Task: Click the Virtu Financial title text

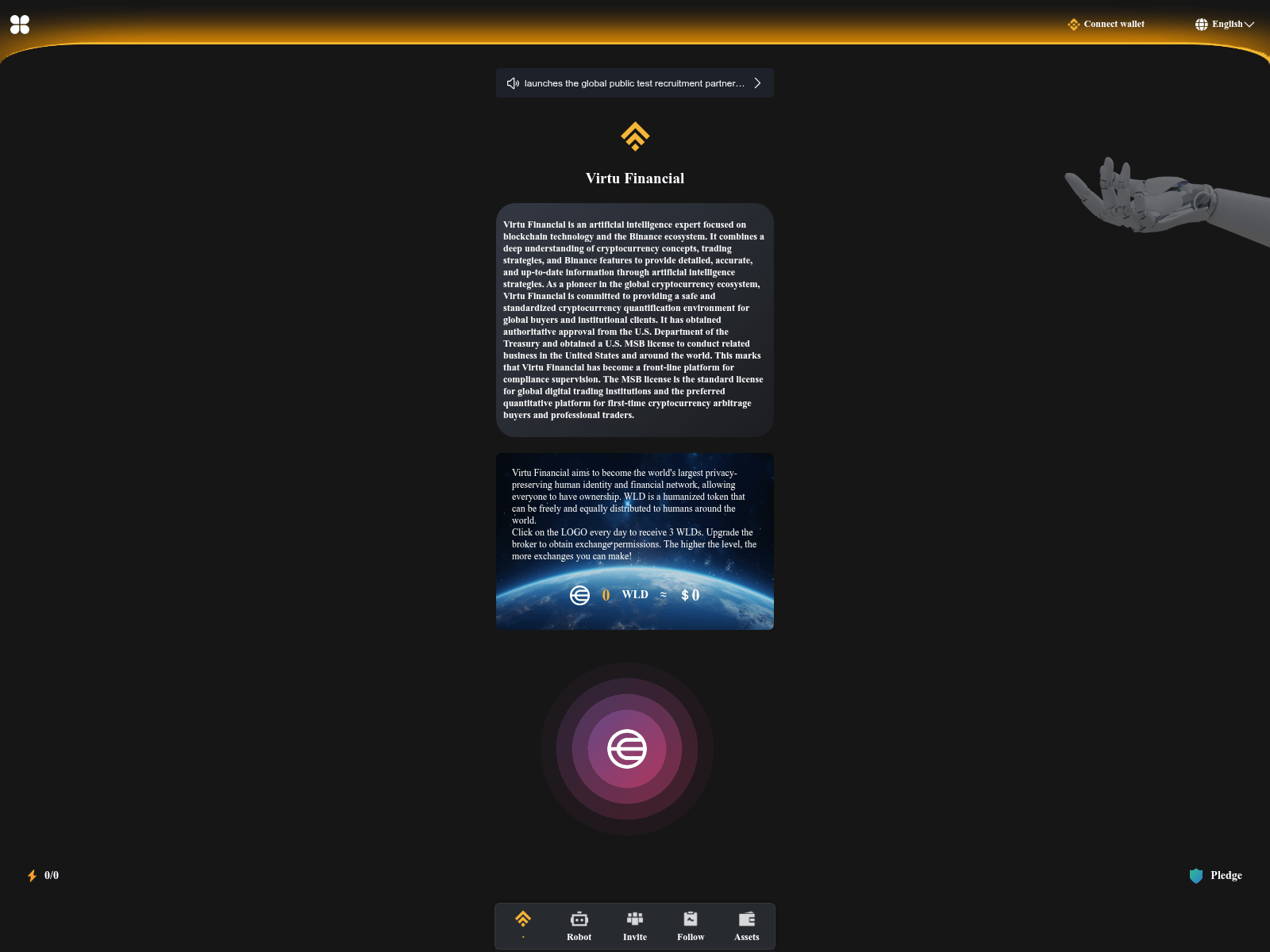Action: (x=635, y=178)
